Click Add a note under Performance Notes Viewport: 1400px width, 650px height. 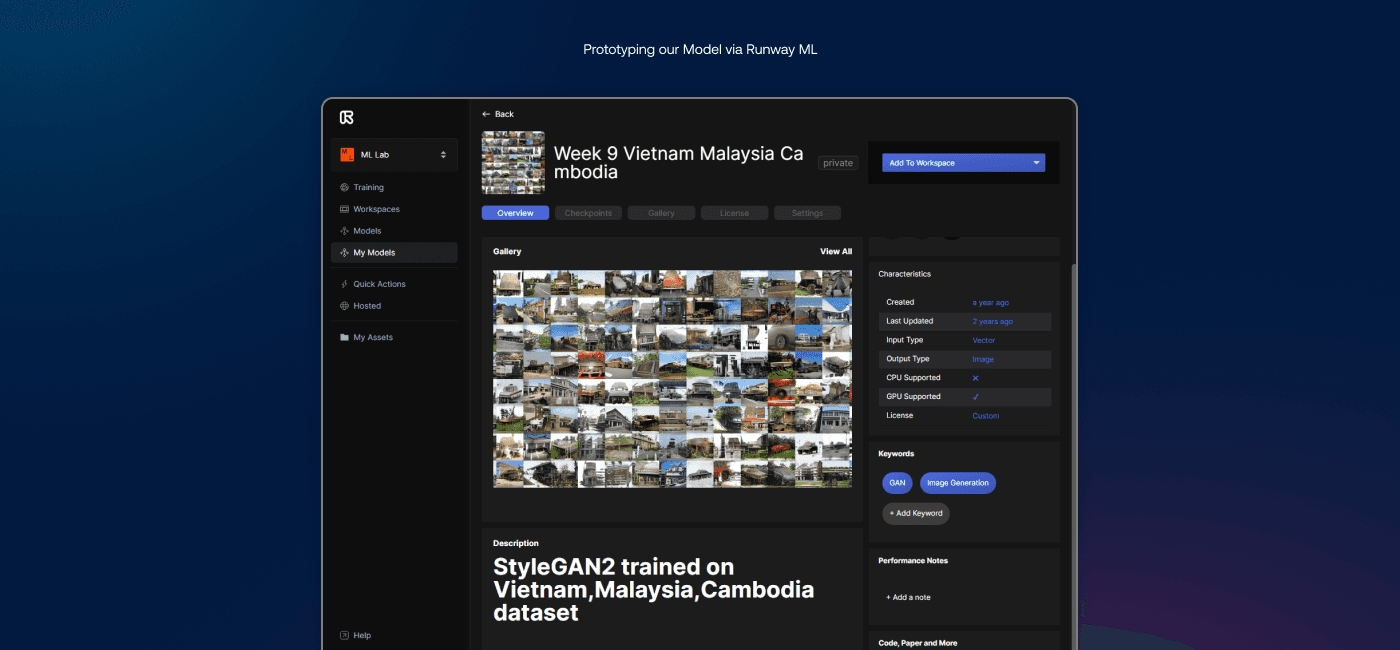[908, 597]
